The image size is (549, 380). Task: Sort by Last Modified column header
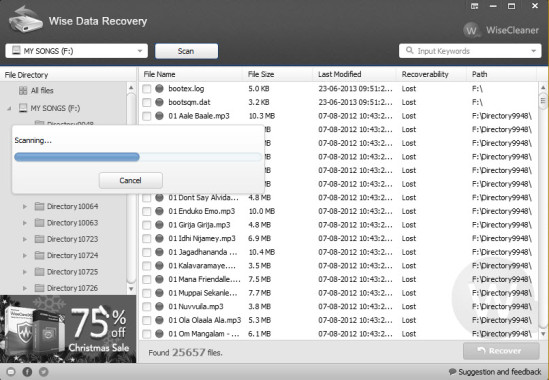pyautogui.click(x=355, y=74)
